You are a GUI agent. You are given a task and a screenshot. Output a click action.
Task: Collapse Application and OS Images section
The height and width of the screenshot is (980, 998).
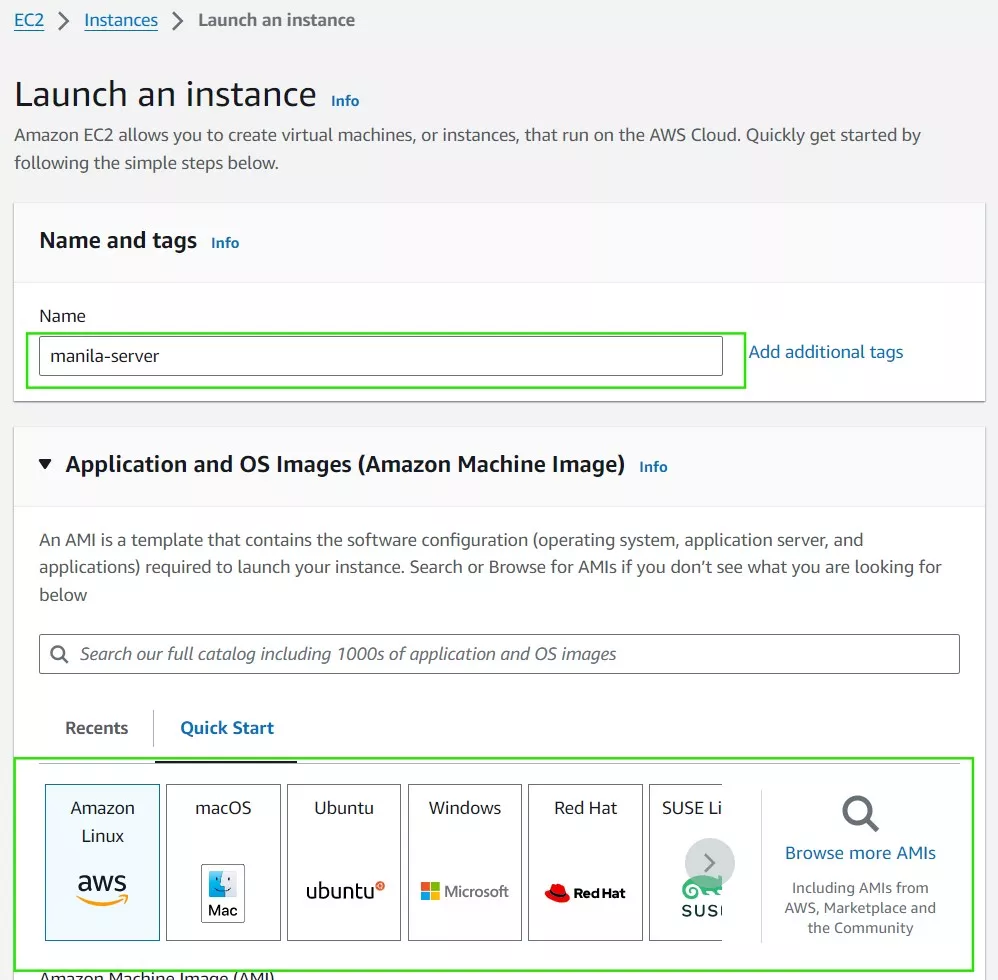45,464
